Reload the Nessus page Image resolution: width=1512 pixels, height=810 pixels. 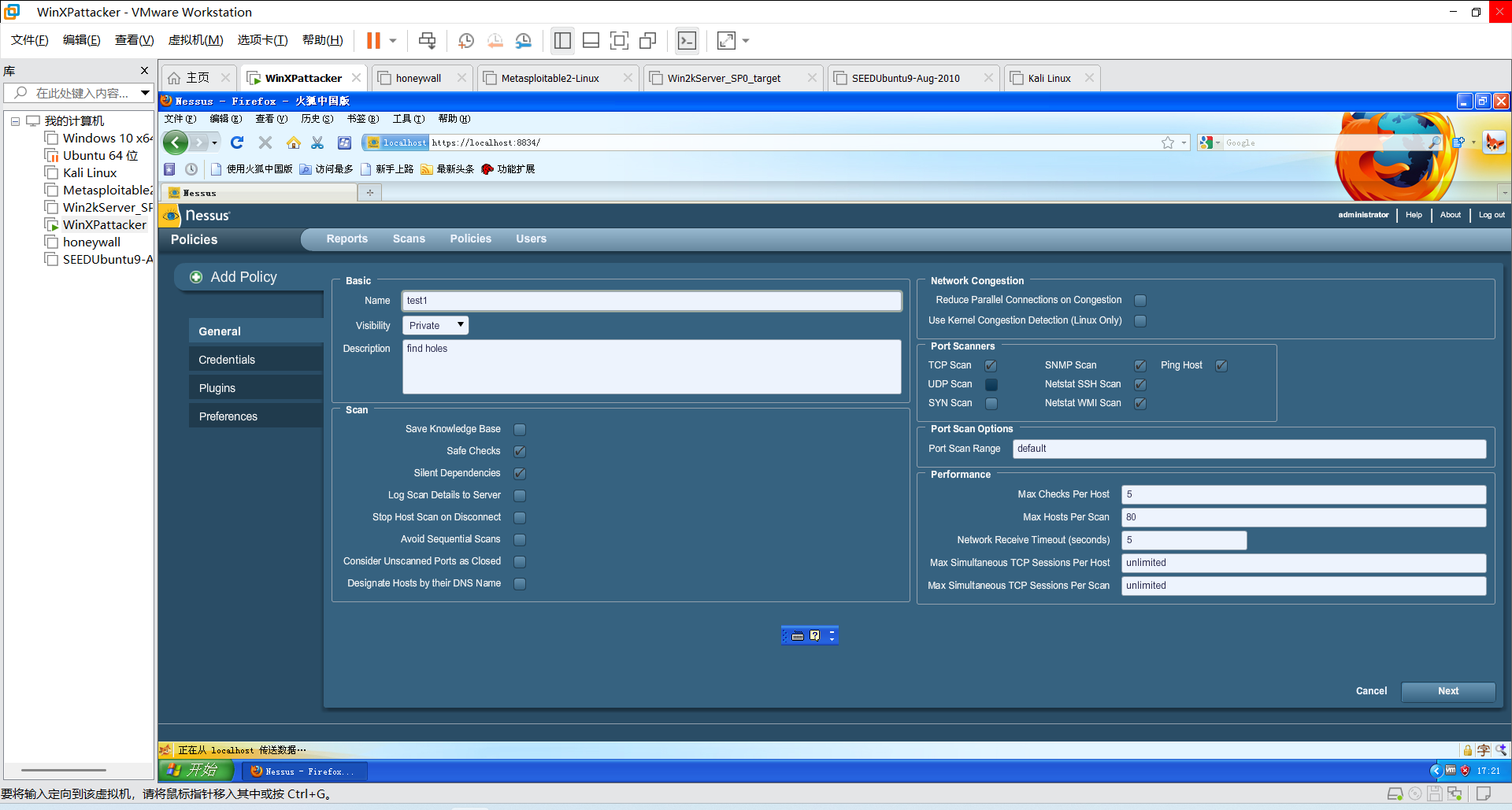click(x=237, y=142)
